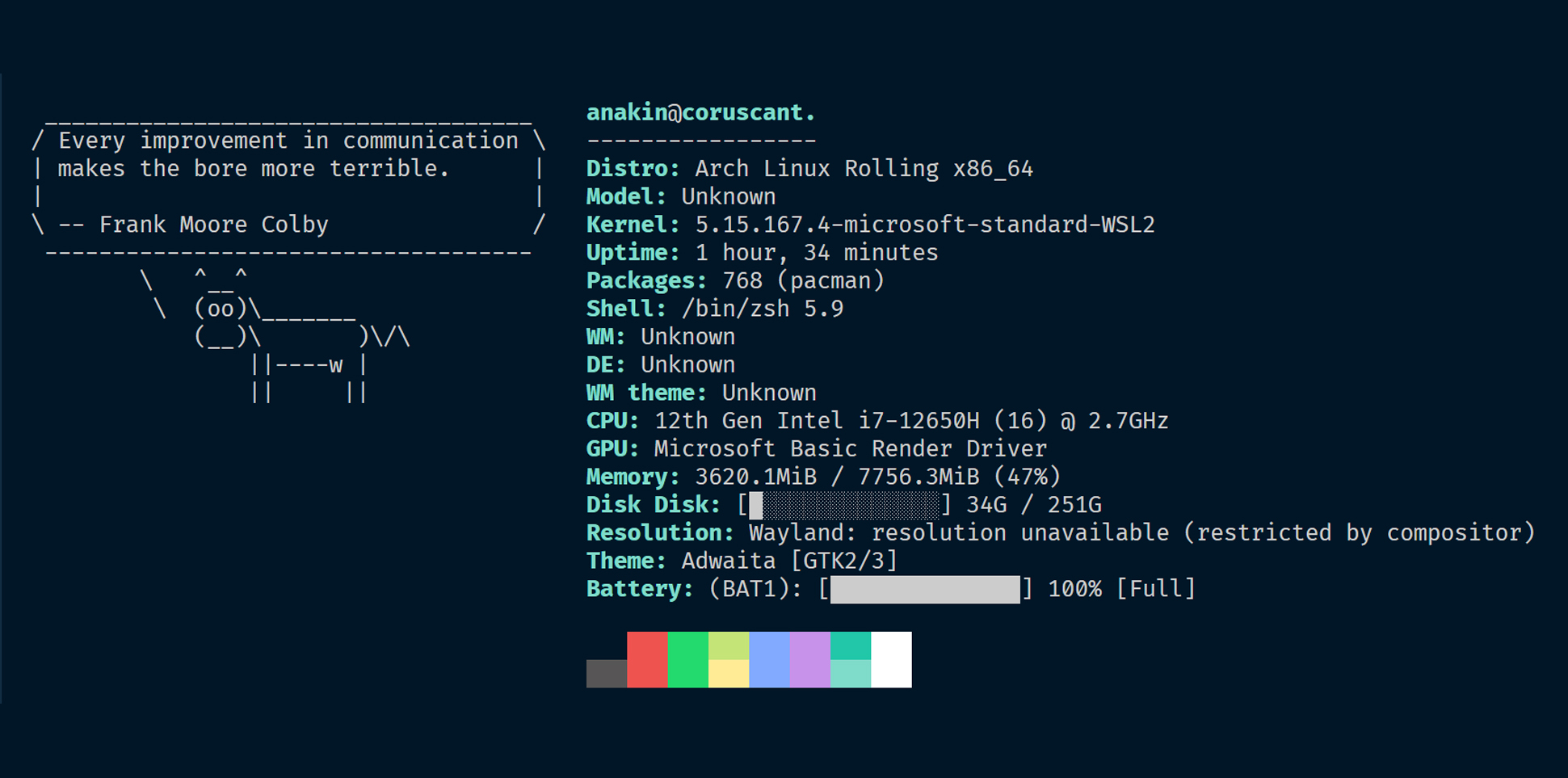Click the blue color block
This screenshot has height=778, width=1568.
coord(769,659)
